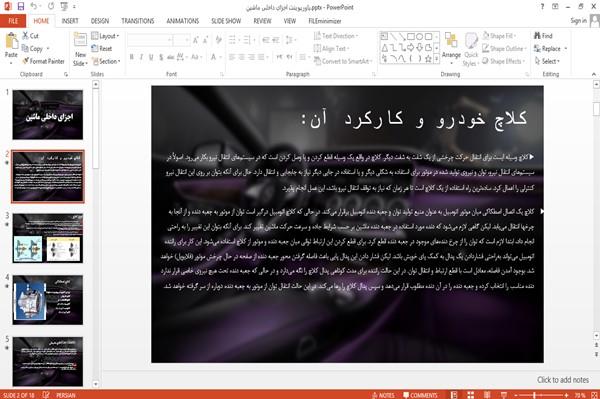Open the Section dropdown
Viewport: 600px width, 399px height.
tap(106, 61)
